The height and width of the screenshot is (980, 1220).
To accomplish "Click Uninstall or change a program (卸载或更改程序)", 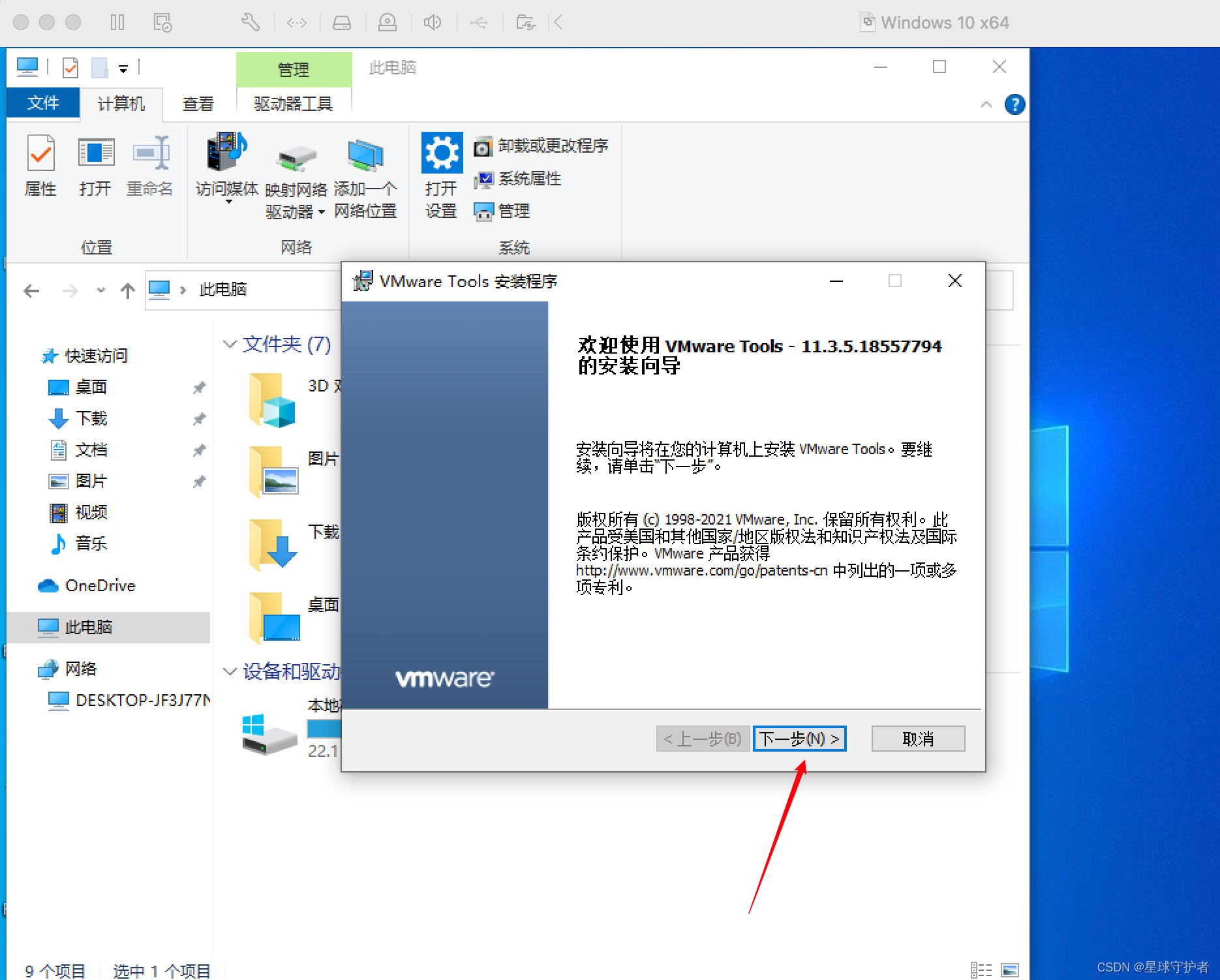I will 541,145.
